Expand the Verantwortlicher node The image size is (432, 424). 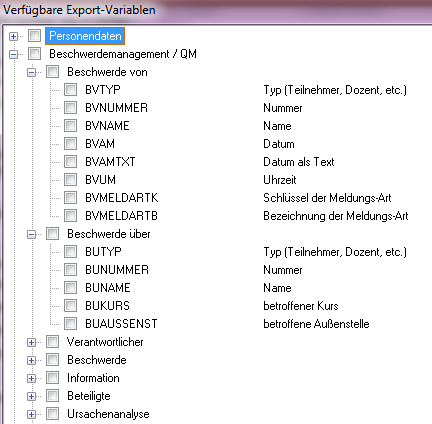31,342
